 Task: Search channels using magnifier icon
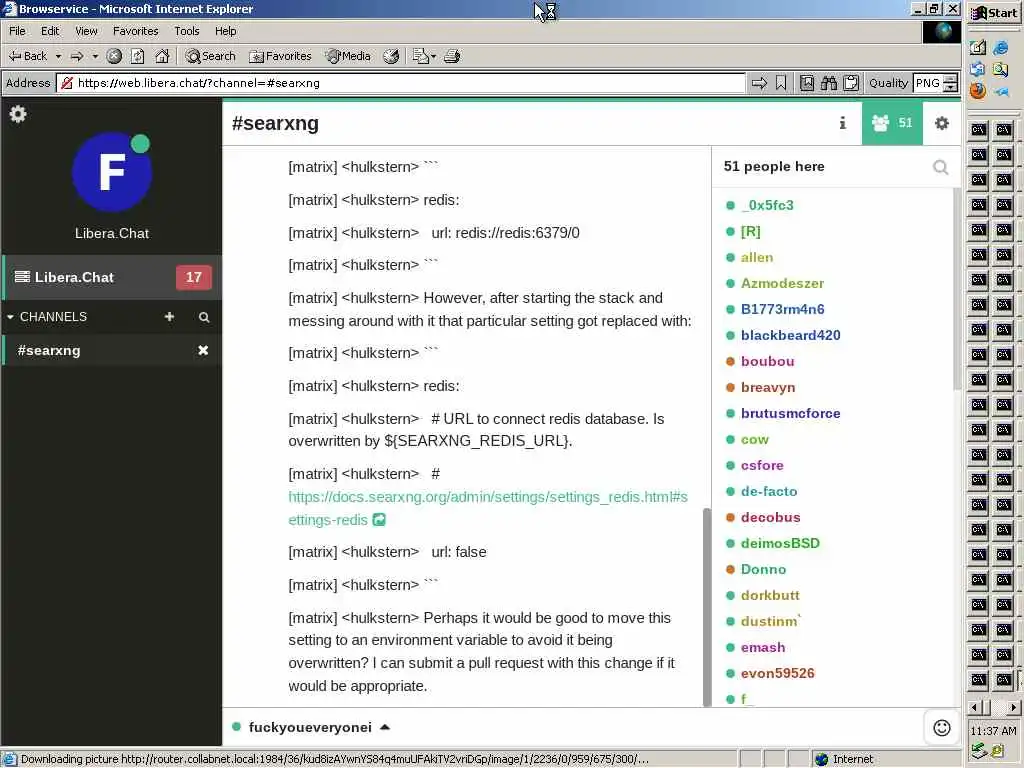coord(204,317)
